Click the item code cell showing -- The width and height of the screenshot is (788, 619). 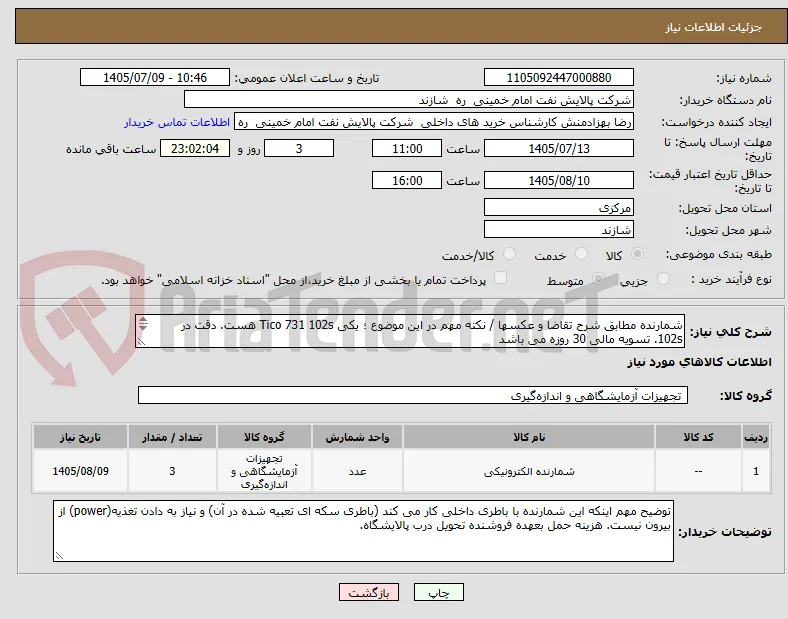tap(698, 471)
